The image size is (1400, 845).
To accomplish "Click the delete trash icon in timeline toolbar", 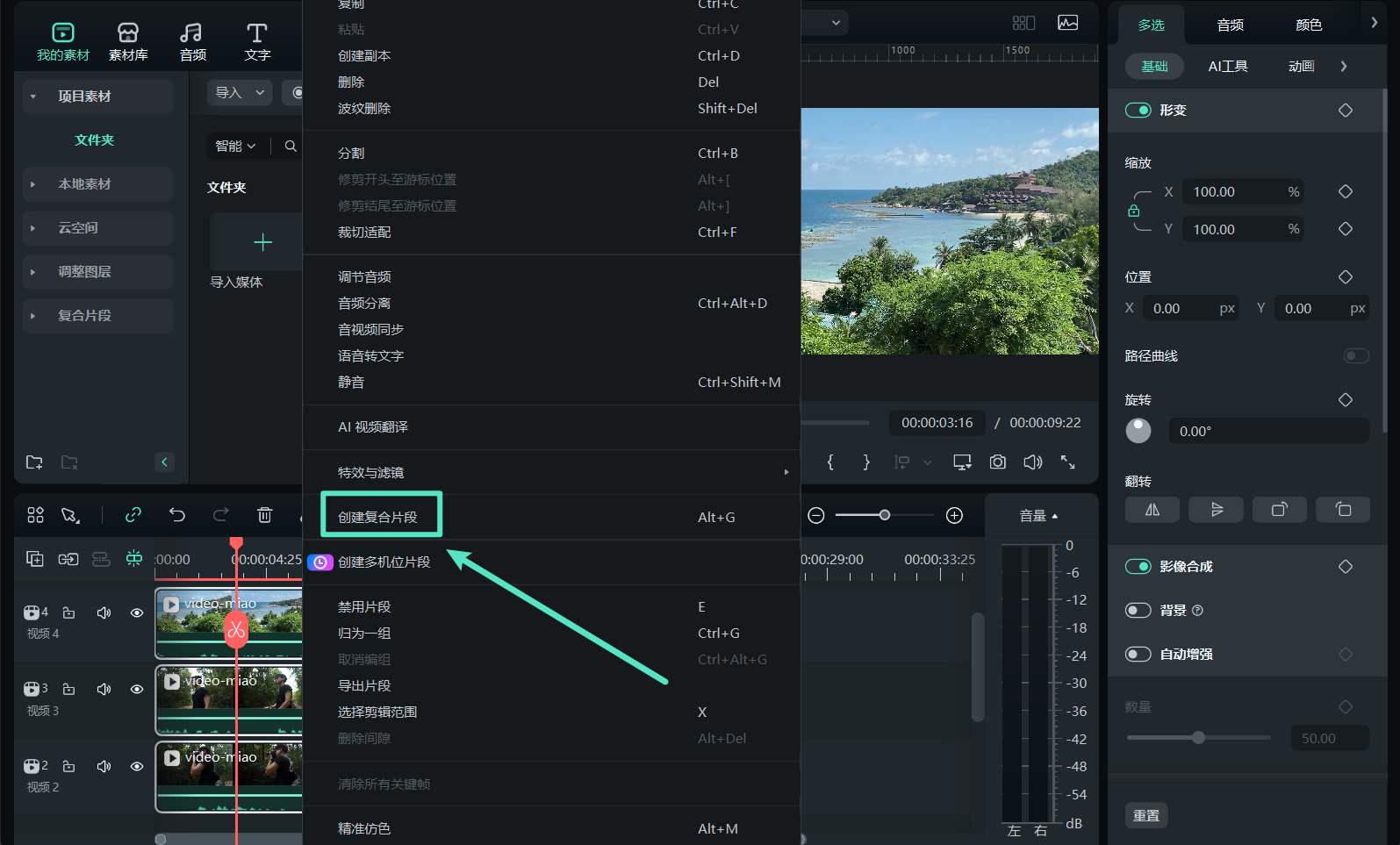I will 265,515.
